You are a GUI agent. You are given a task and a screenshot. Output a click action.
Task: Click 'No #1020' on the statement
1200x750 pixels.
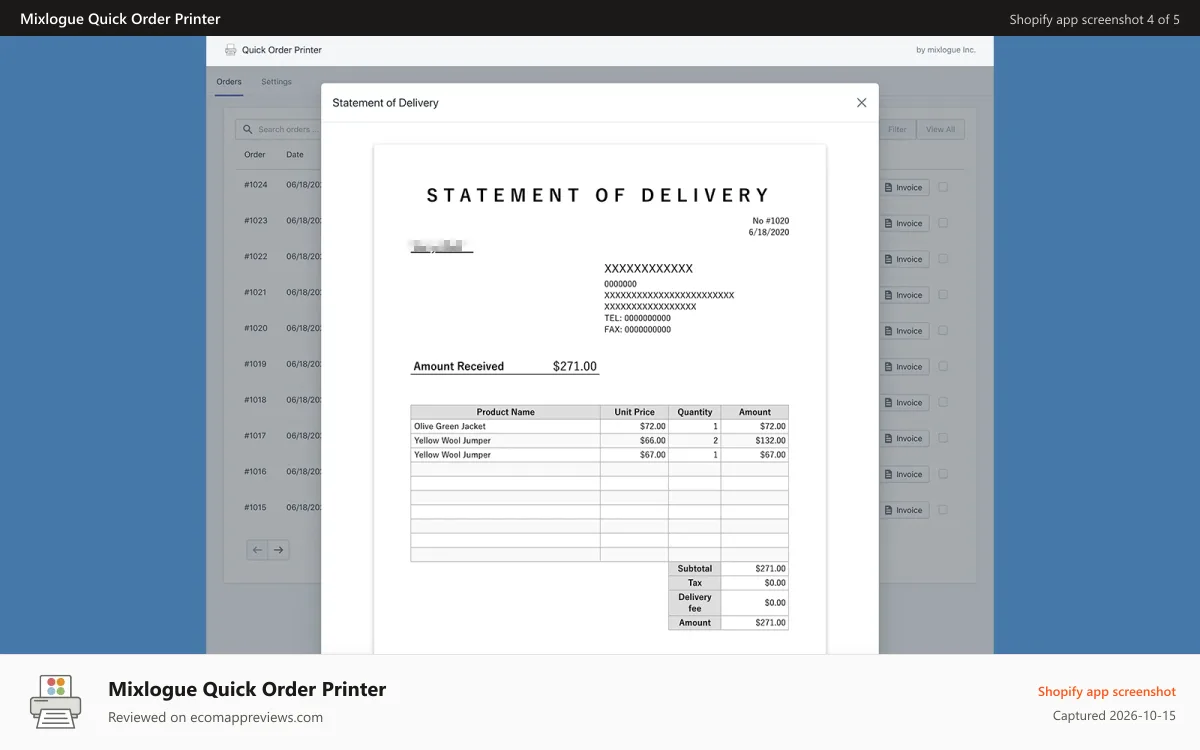click(771, 221)
